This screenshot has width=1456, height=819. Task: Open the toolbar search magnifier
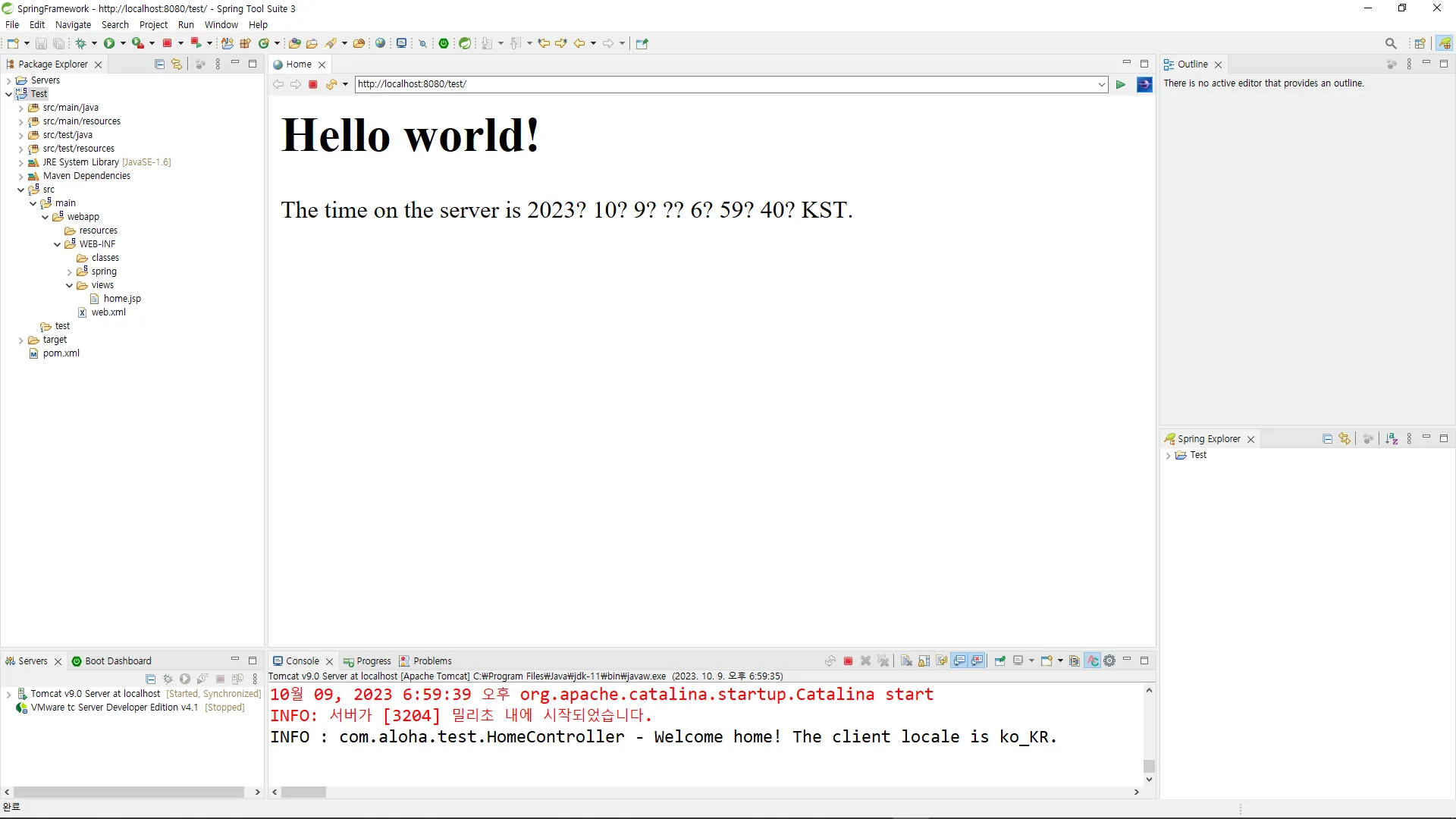point(1390,43)
